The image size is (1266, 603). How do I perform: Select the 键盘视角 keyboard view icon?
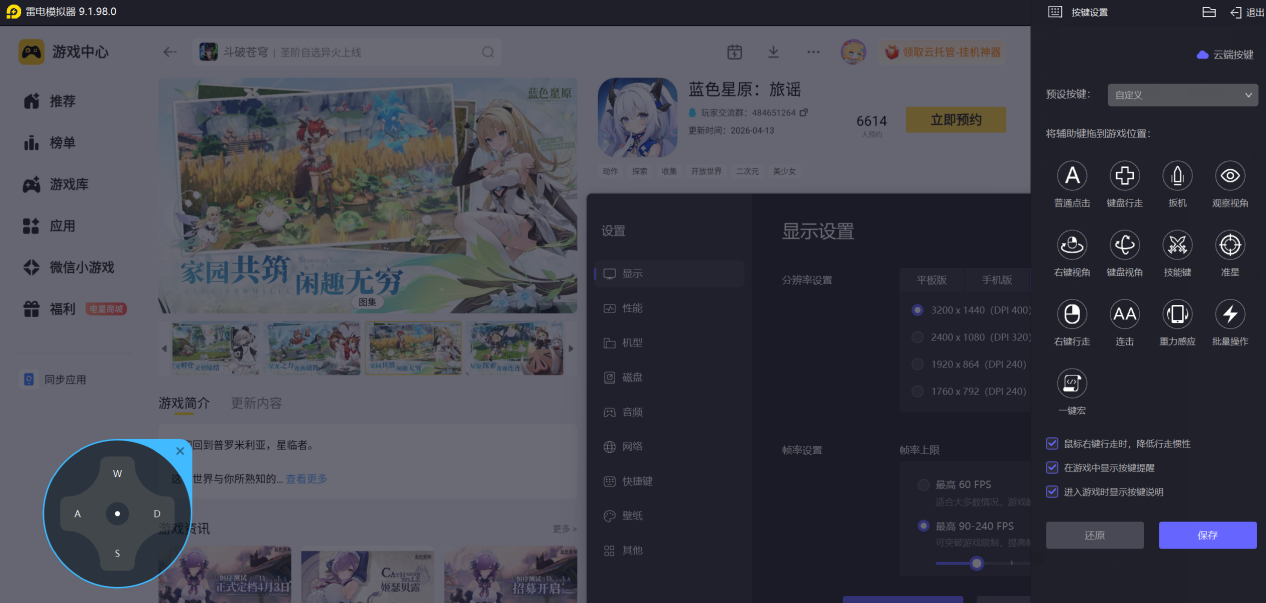[1125, 244]
